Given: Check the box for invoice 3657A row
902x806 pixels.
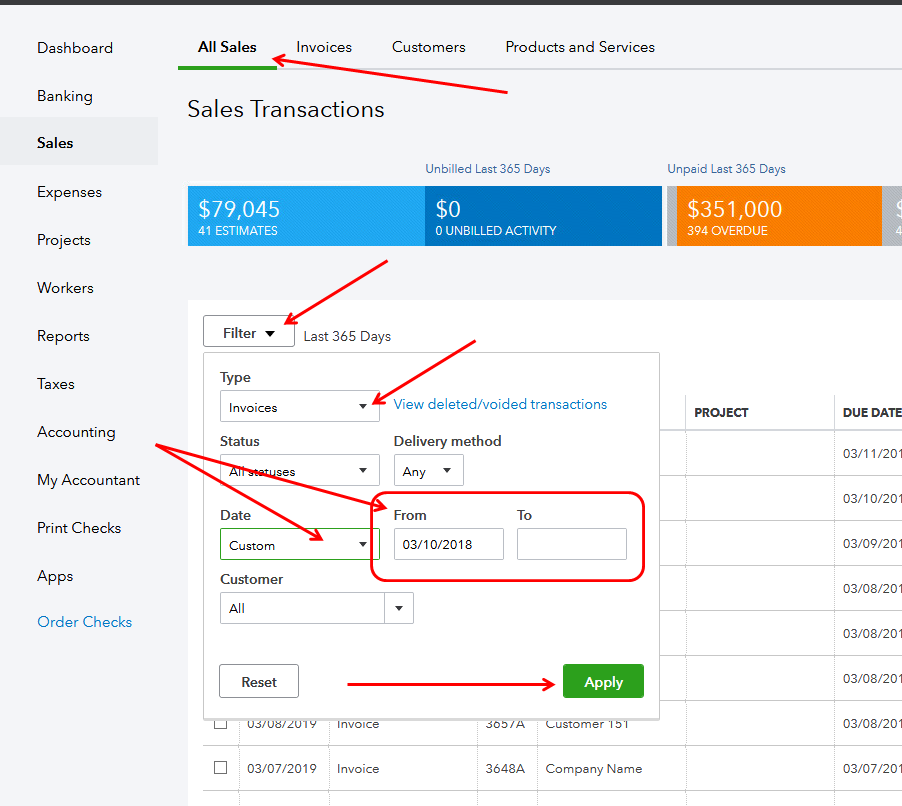Looking at the screenshot, I should pyautogui.click(x=220, y=723).
